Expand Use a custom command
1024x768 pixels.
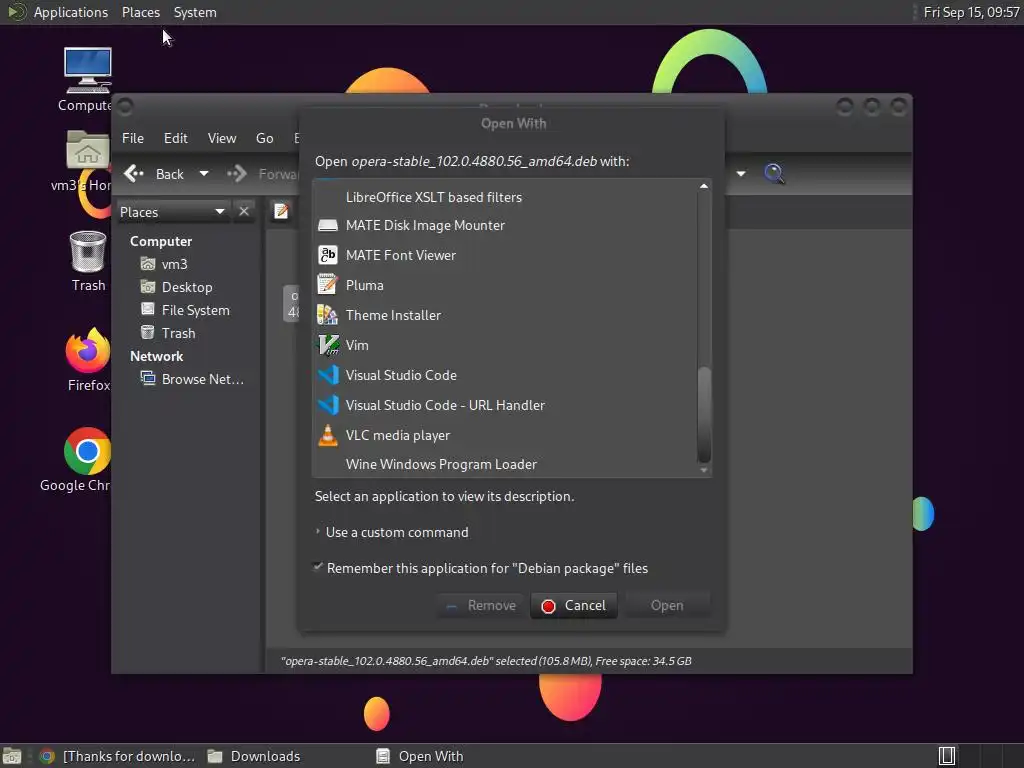318,532
